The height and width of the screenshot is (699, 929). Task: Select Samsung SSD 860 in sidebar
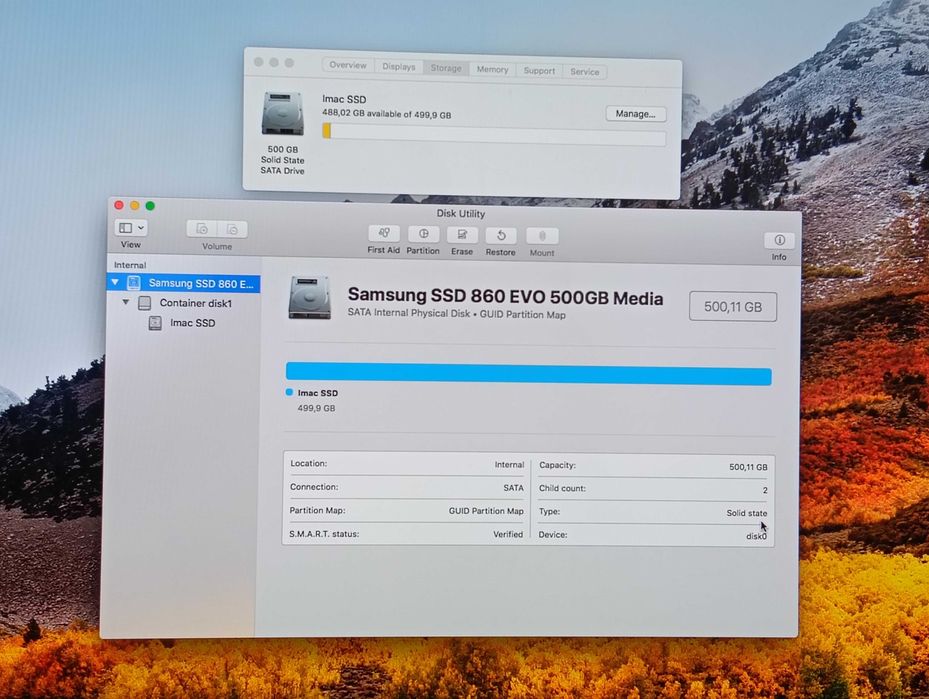pos(184,283)
